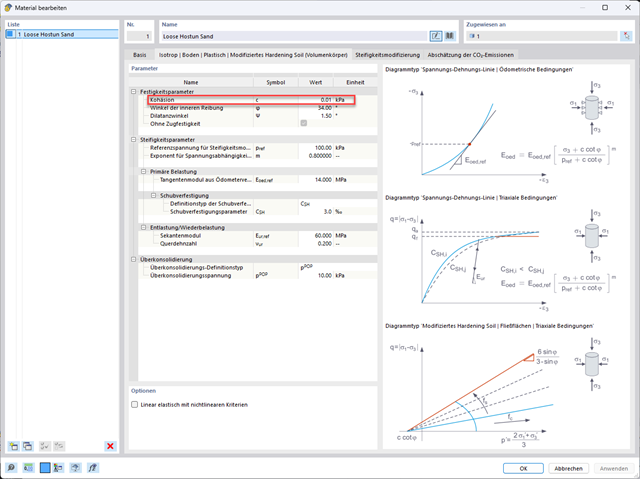Click the function script icon in bottom toolbar
This screenshot has height=479, width=640.
(93, 468)
